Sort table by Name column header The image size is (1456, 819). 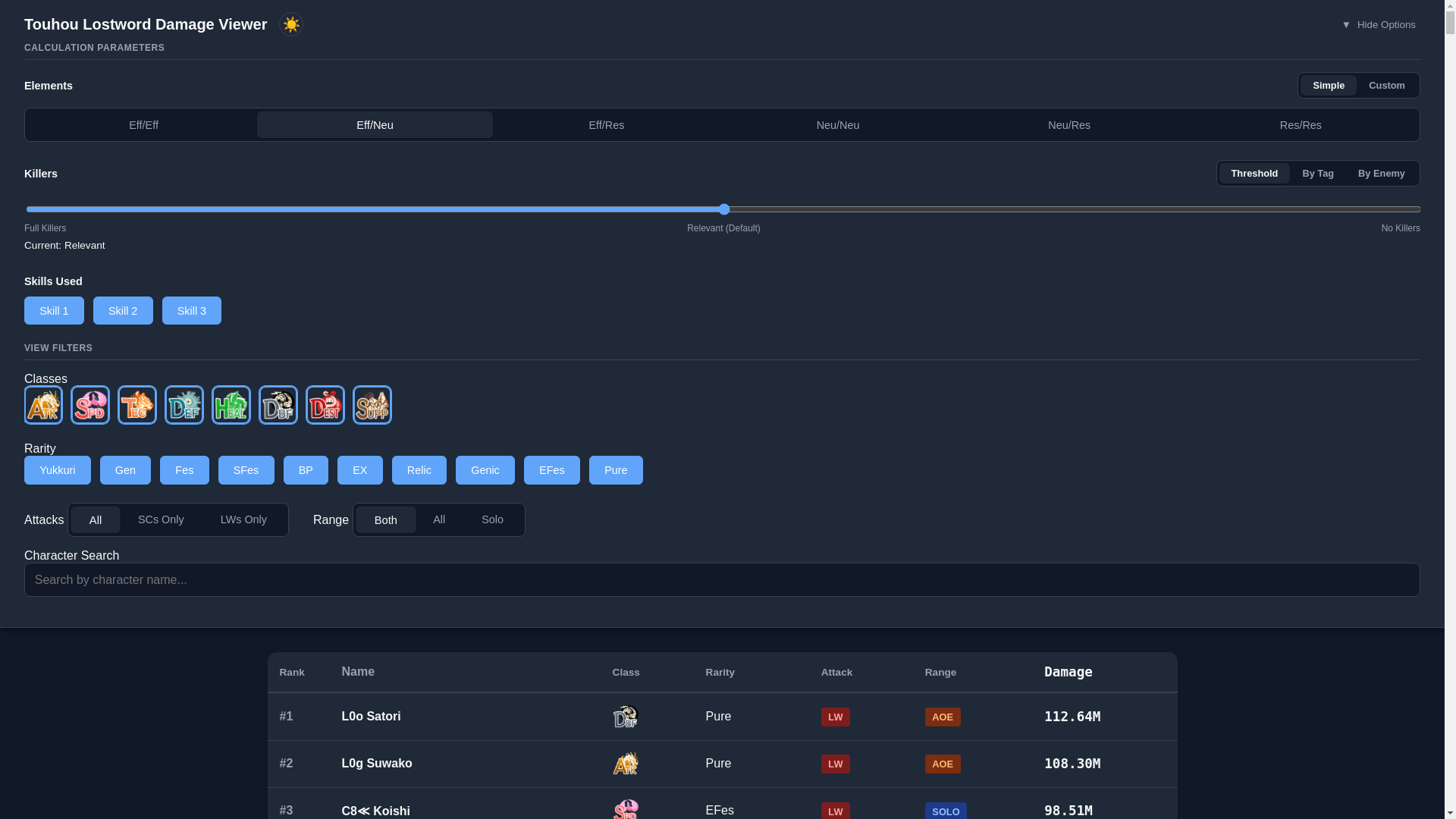click(358, 672)
